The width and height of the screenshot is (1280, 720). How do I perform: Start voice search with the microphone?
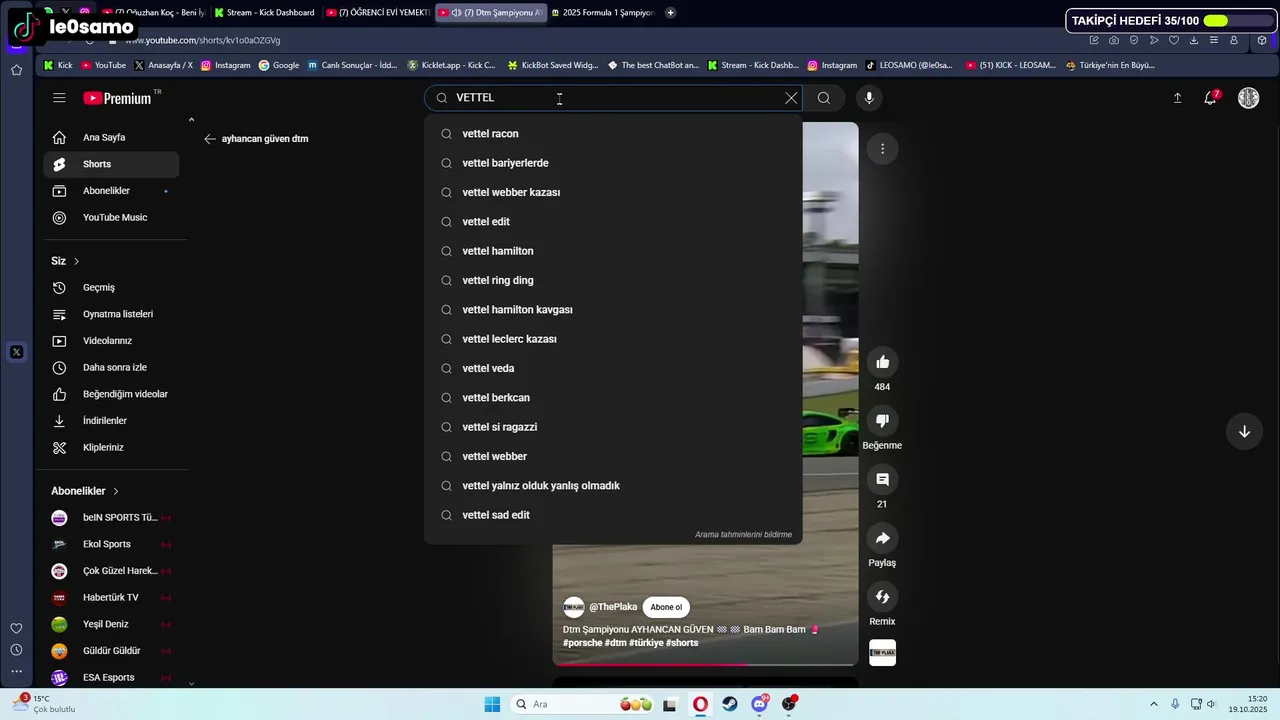click(x=869, y=98)
